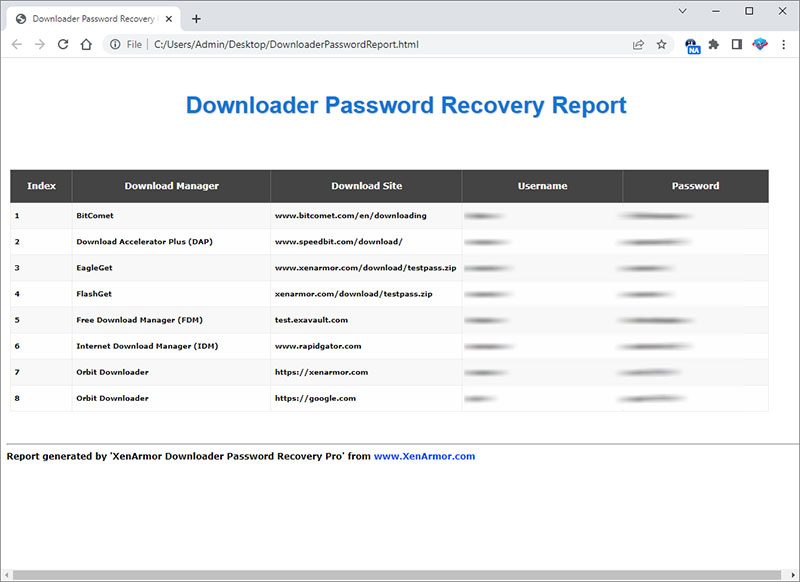
Task: Go back using browser back arrow
Action: [x=17, y=44]
